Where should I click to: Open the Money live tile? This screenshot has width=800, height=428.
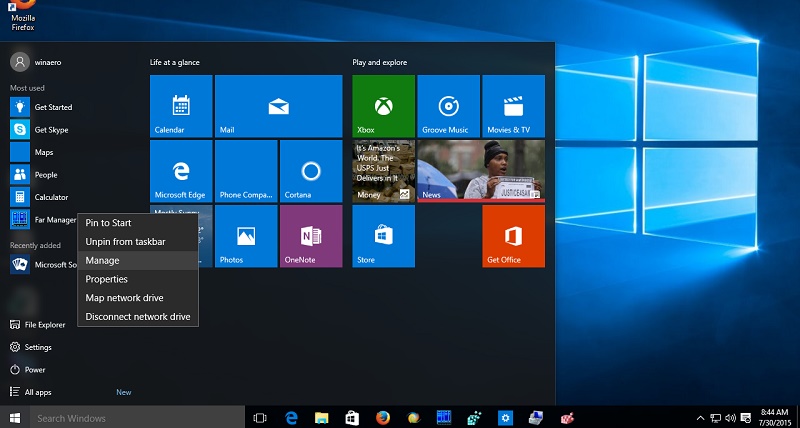point(384,171)
